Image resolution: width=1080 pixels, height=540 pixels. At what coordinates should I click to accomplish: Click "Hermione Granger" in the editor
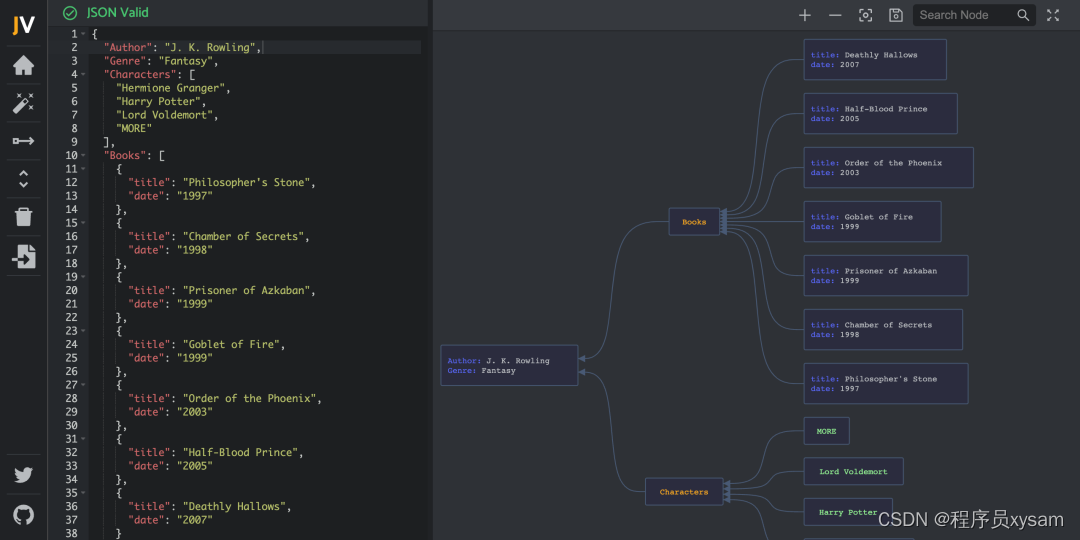171,88
